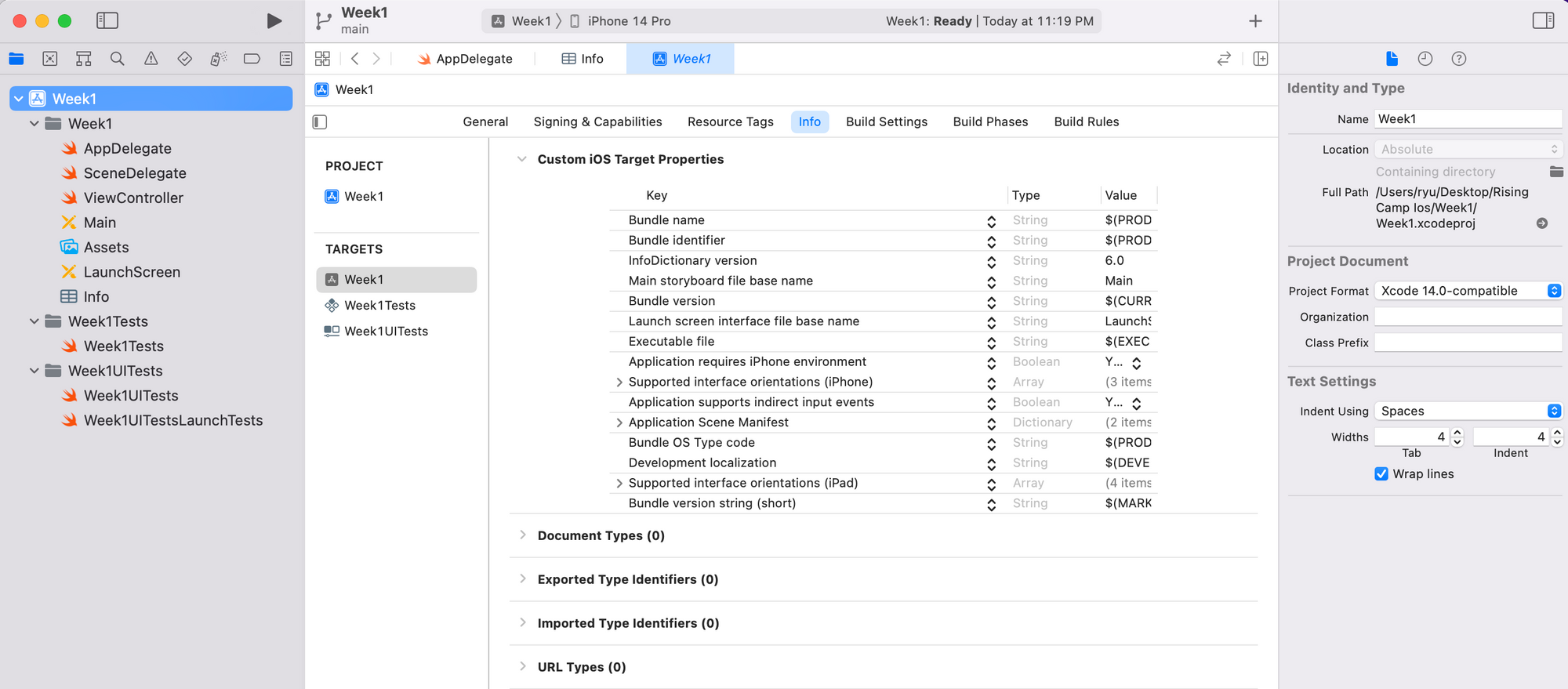Screen dimensions: 1568x689
Task: Click the Indent width stepper
Action: point(1557,437)
